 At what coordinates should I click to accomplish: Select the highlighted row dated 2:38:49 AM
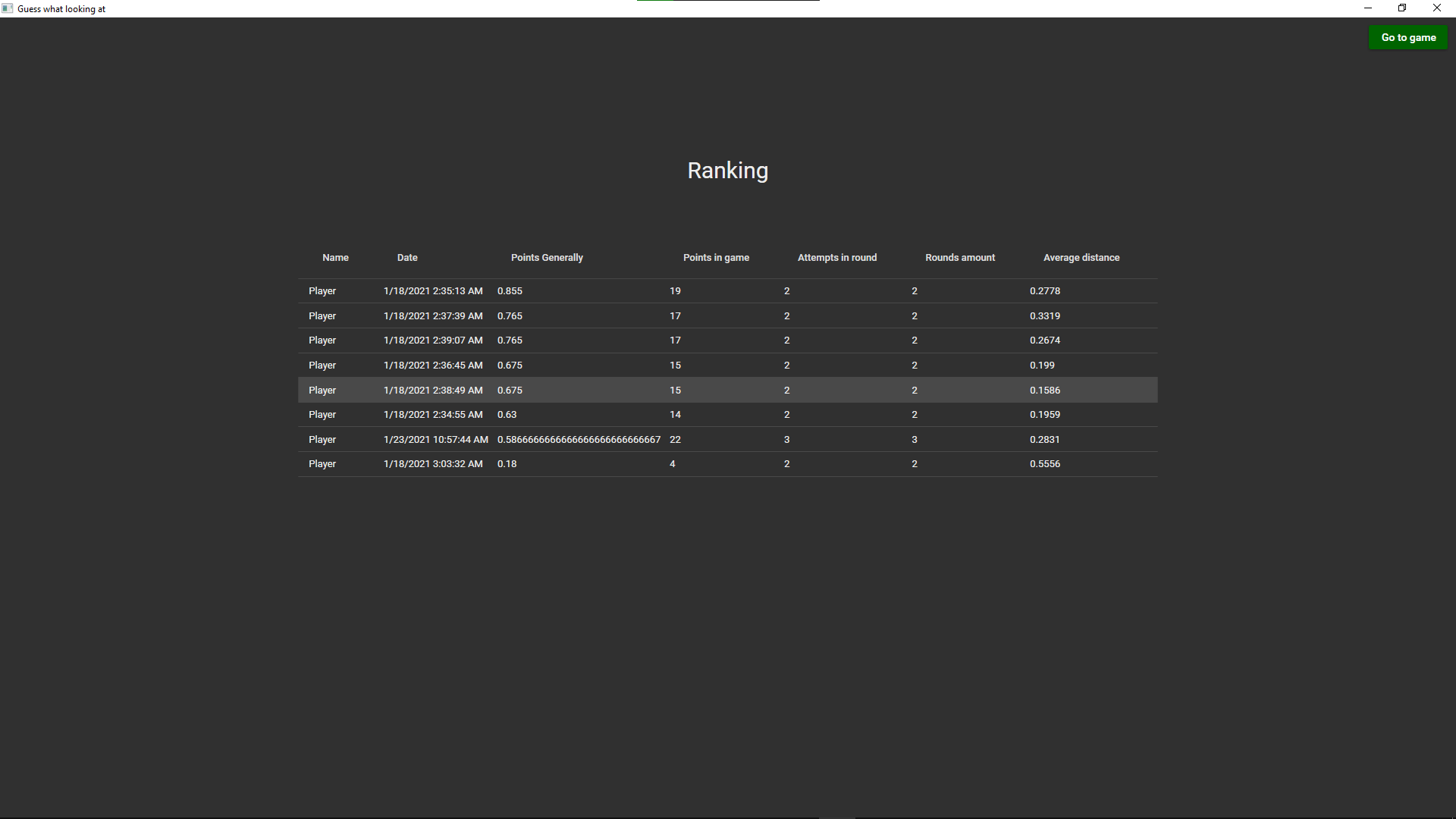433,391
